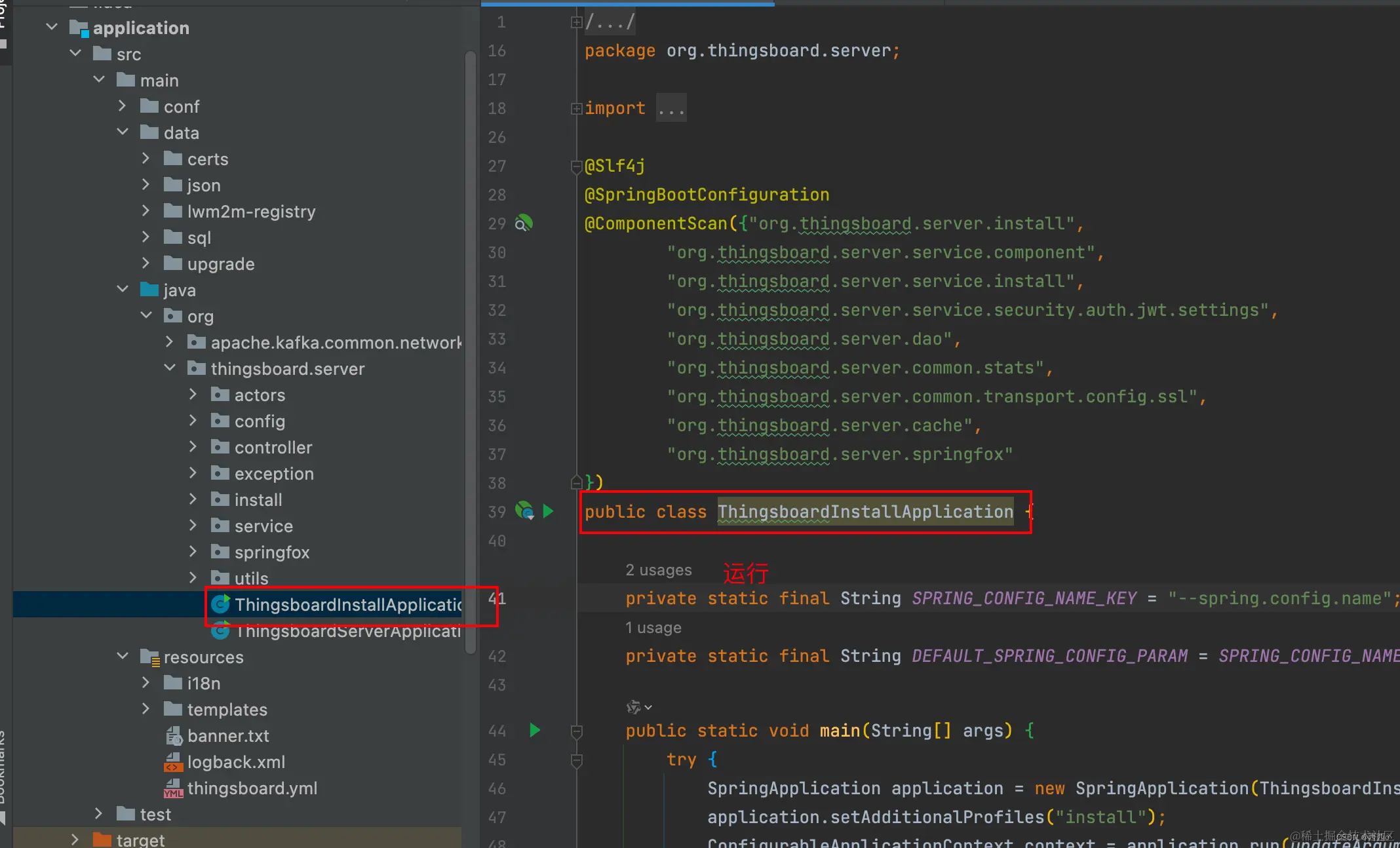Click the '1 usage' hint link
Viewport: 1400px width, 848px height.
(x=653, y=628)
